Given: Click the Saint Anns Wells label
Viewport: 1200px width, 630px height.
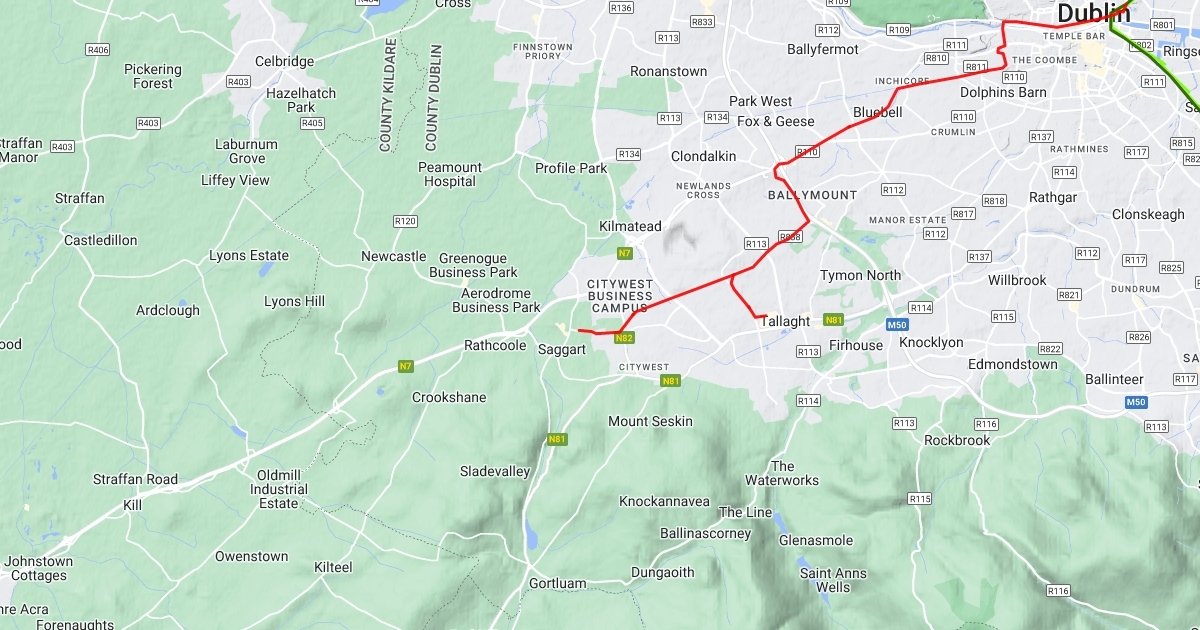Looking at the screenshot, I should pyautogui.click(x=833, y=580).
